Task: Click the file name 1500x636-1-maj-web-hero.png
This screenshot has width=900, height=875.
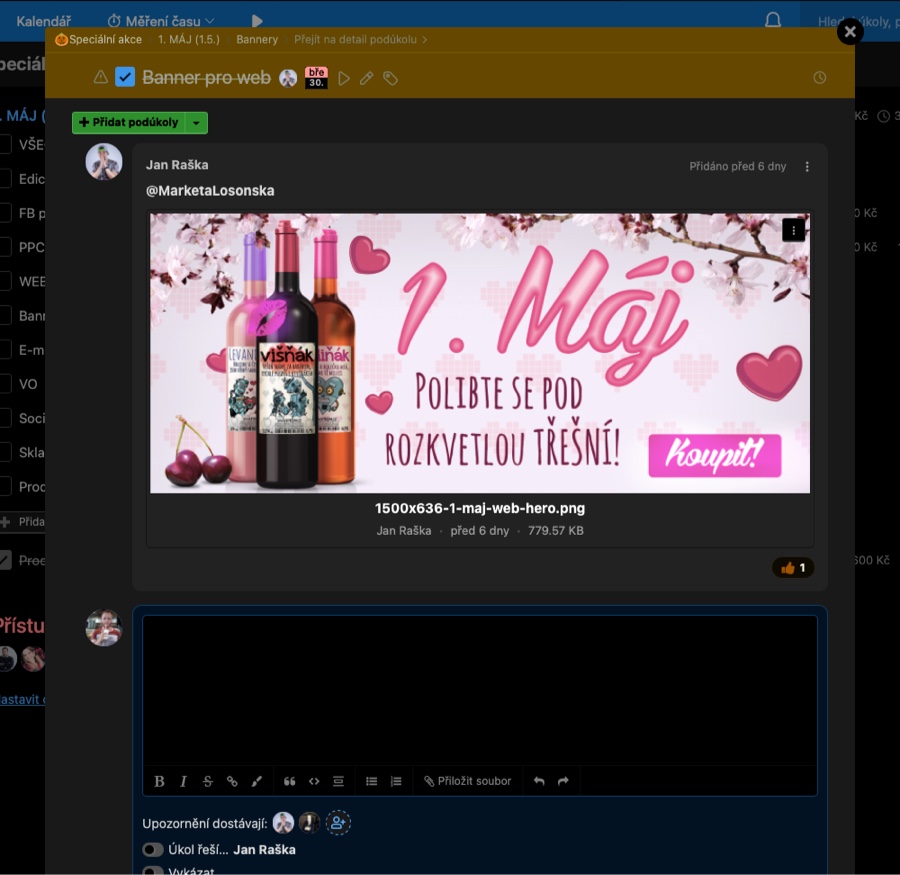Action: (x=480, y=508)
